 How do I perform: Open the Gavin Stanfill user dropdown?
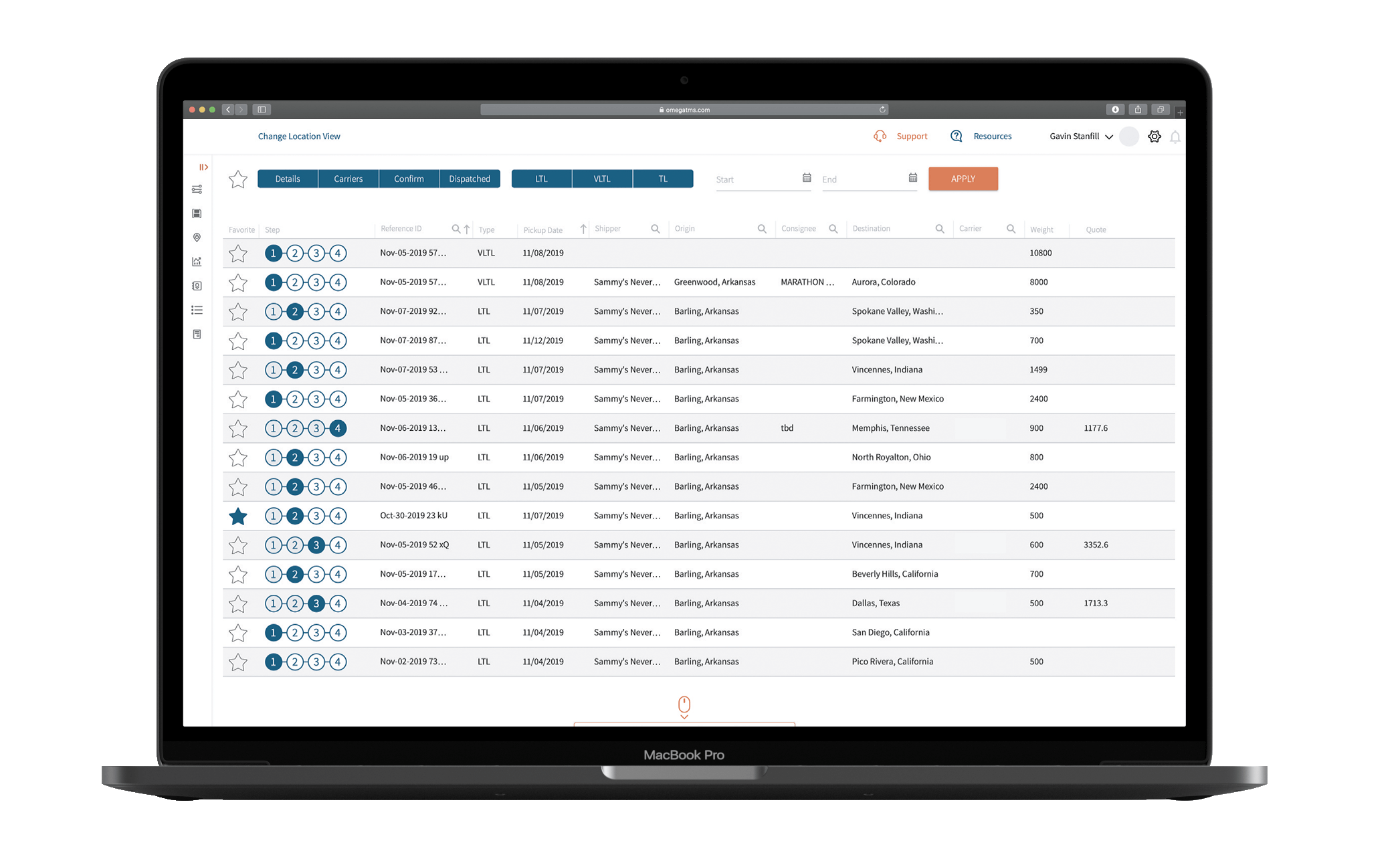[1081, 136]
